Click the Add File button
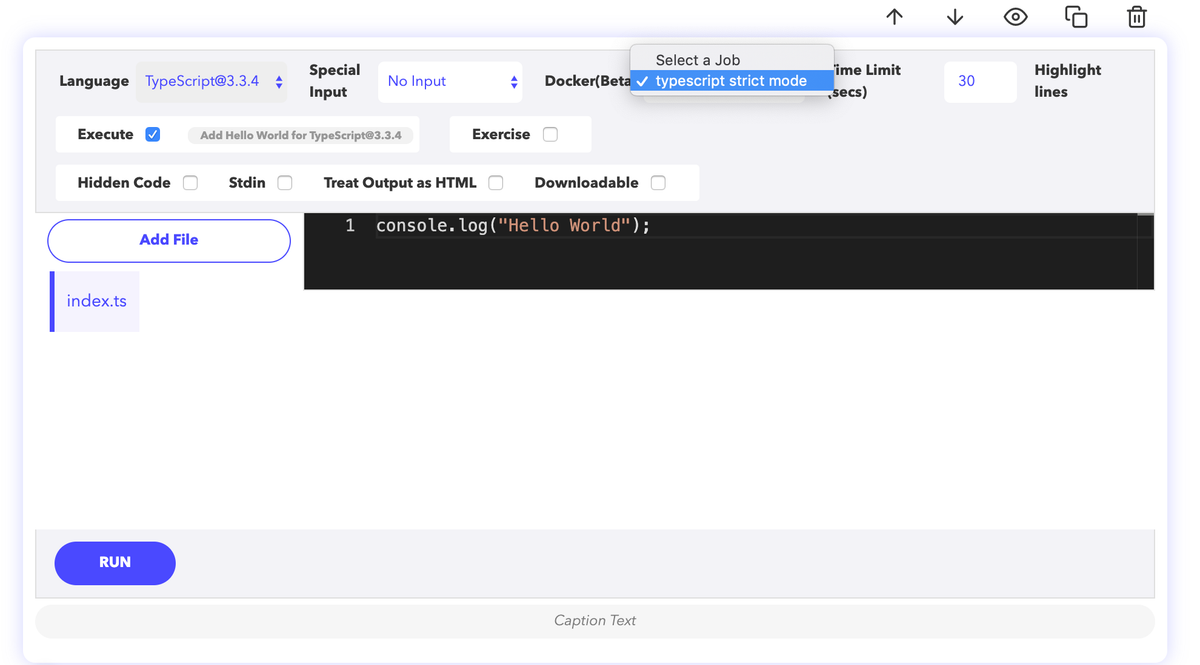The image size is (1200, 665). (x=169, y=240)
